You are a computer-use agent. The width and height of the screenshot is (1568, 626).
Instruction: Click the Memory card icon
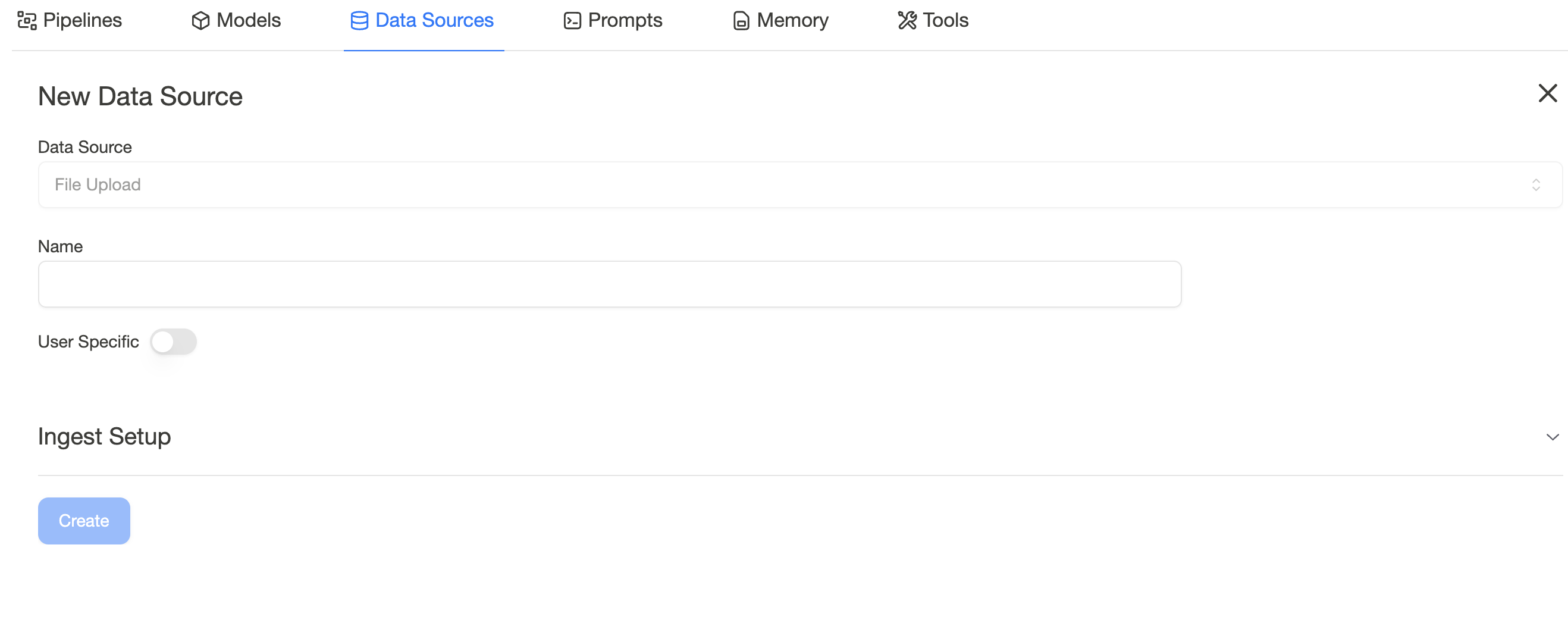[741, 21]
